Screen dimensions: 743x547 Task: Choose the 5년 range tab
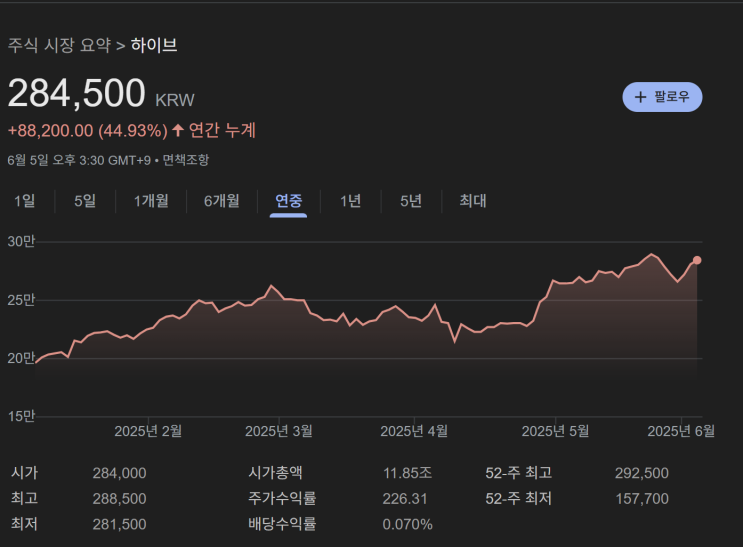tap(411, 201)
